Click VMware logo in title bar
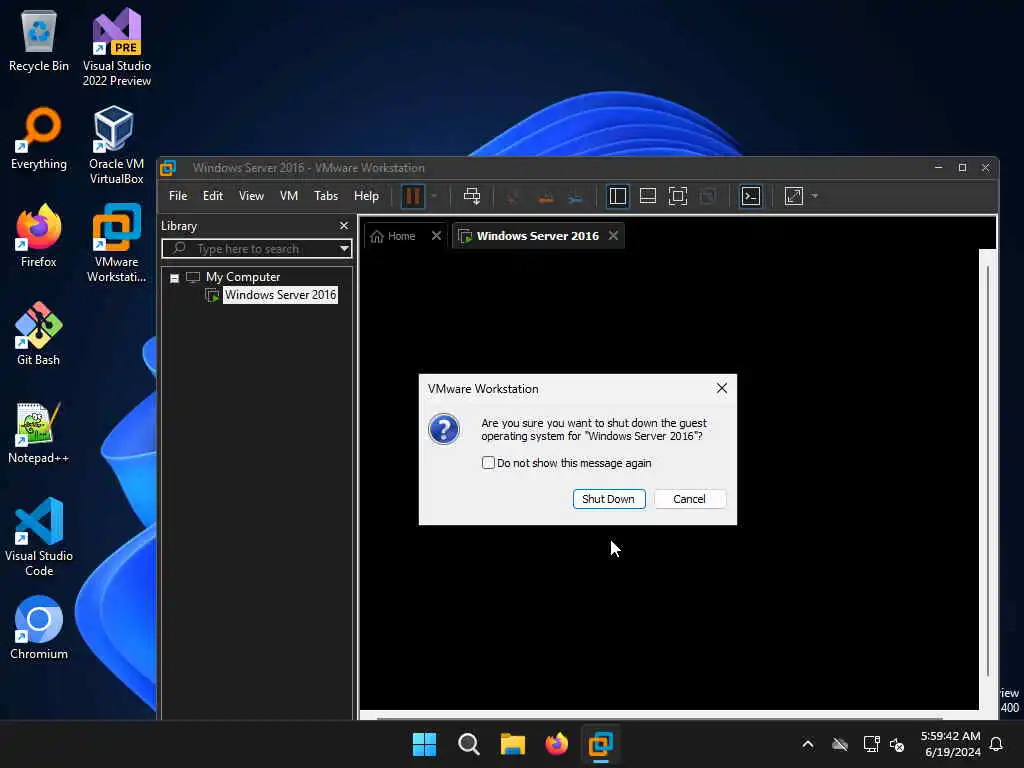 pos(168,168)
